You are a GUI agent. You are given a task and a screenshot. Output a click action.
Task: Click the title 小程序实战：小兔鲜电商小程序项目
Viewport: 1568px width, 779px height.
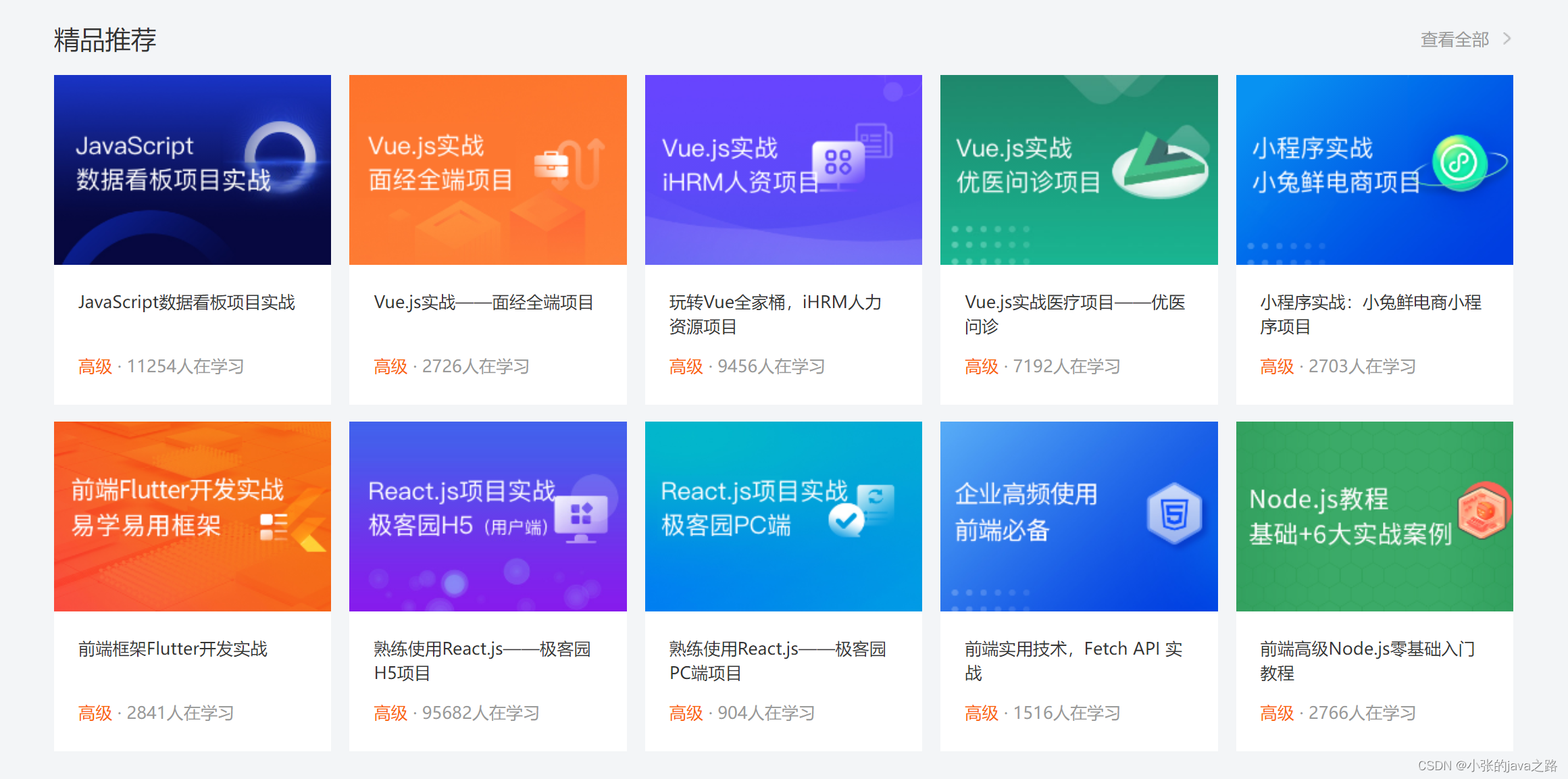click(x=1371, y=314)
